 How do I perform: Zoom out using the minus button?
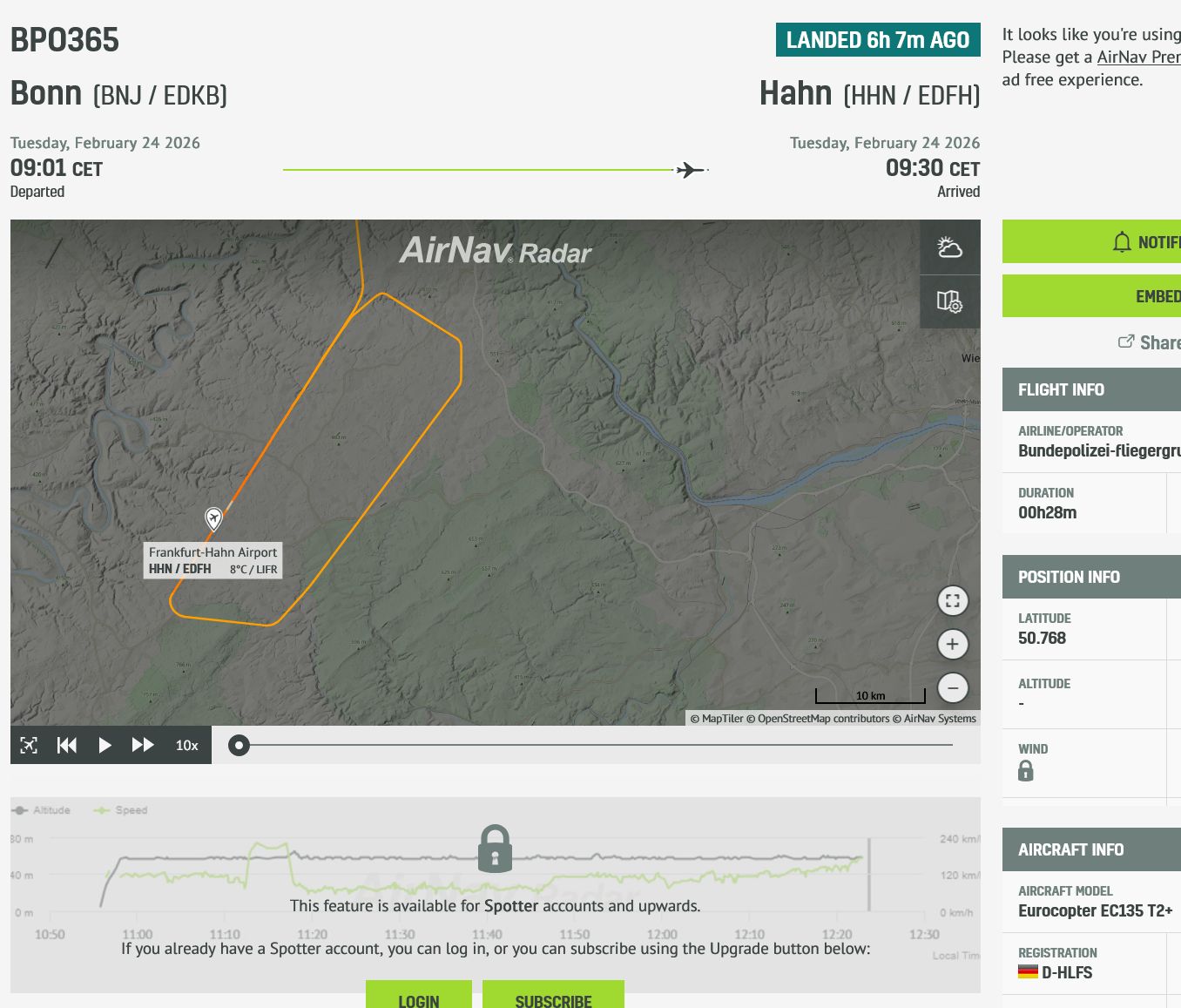coord(953,687)
